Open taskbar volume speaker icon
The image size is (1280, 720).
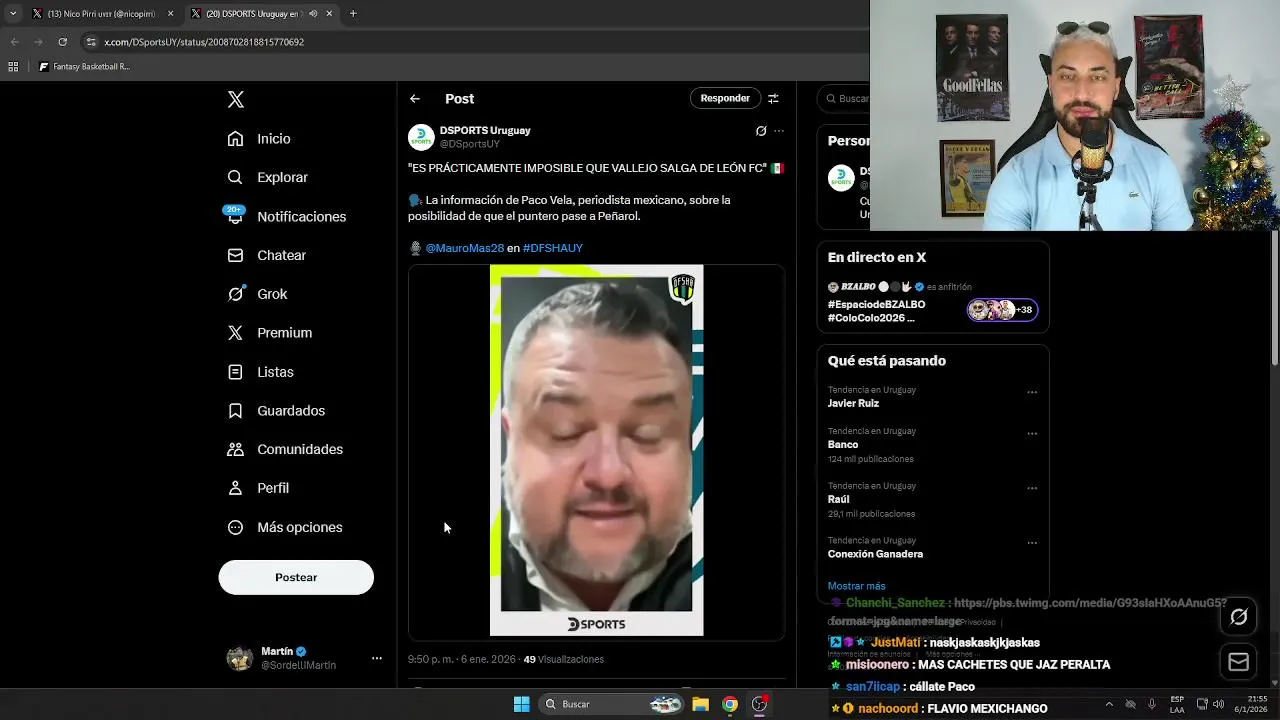[1219, 704]
